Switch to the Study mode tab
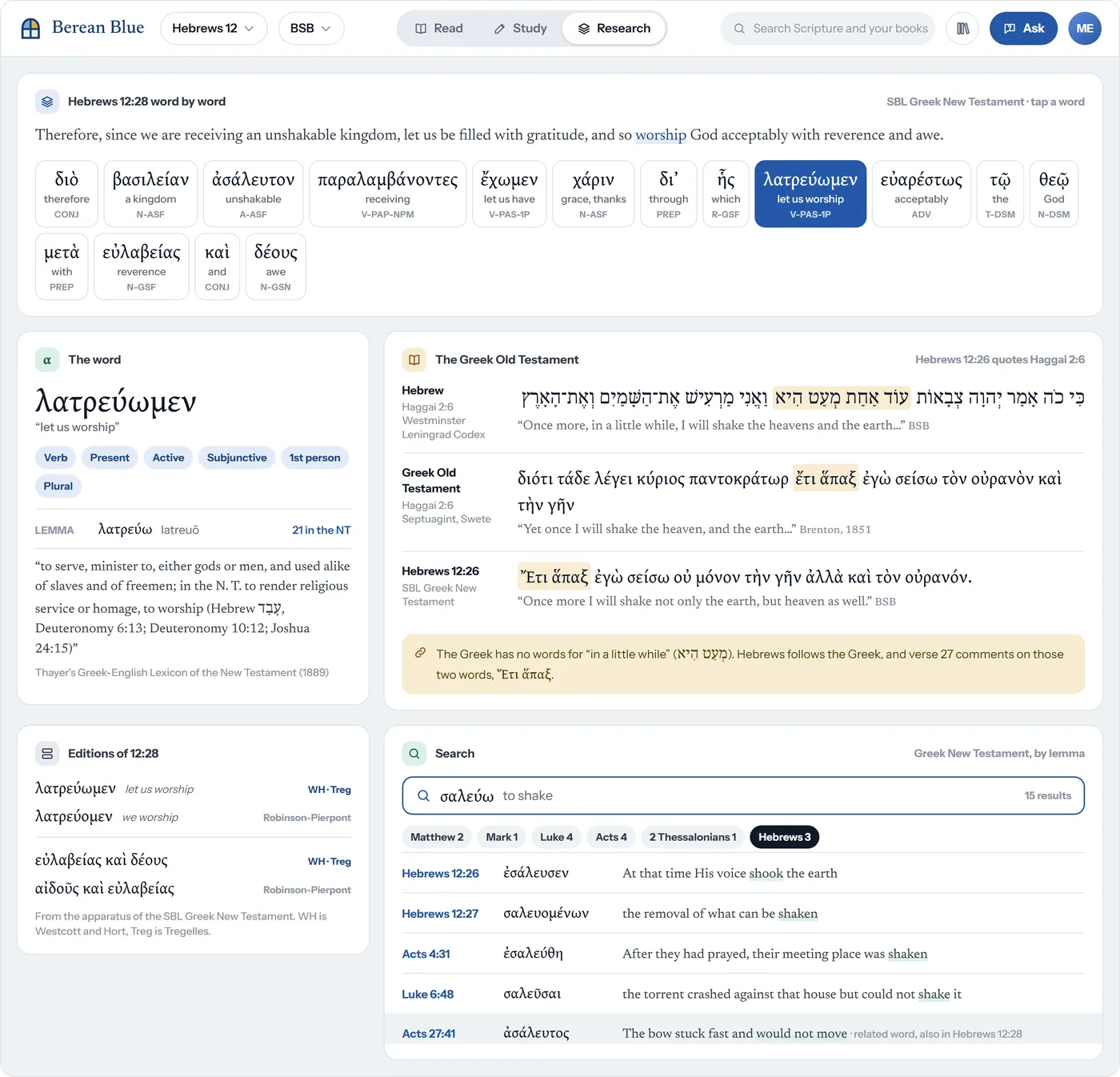Screen dimensions: 1120x1077 (521, 29)
